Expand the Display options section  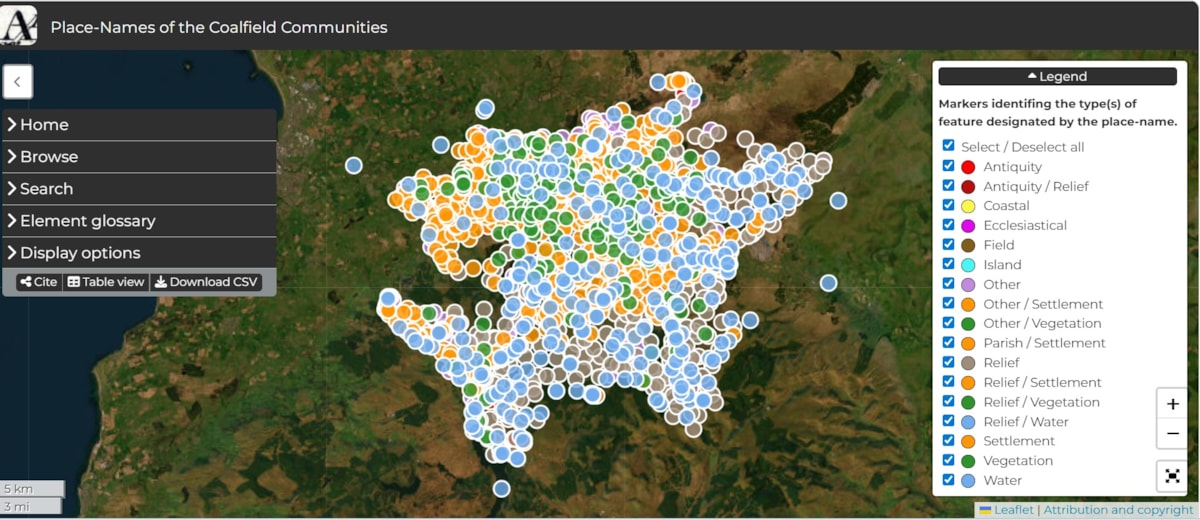(x=139, y=253)
